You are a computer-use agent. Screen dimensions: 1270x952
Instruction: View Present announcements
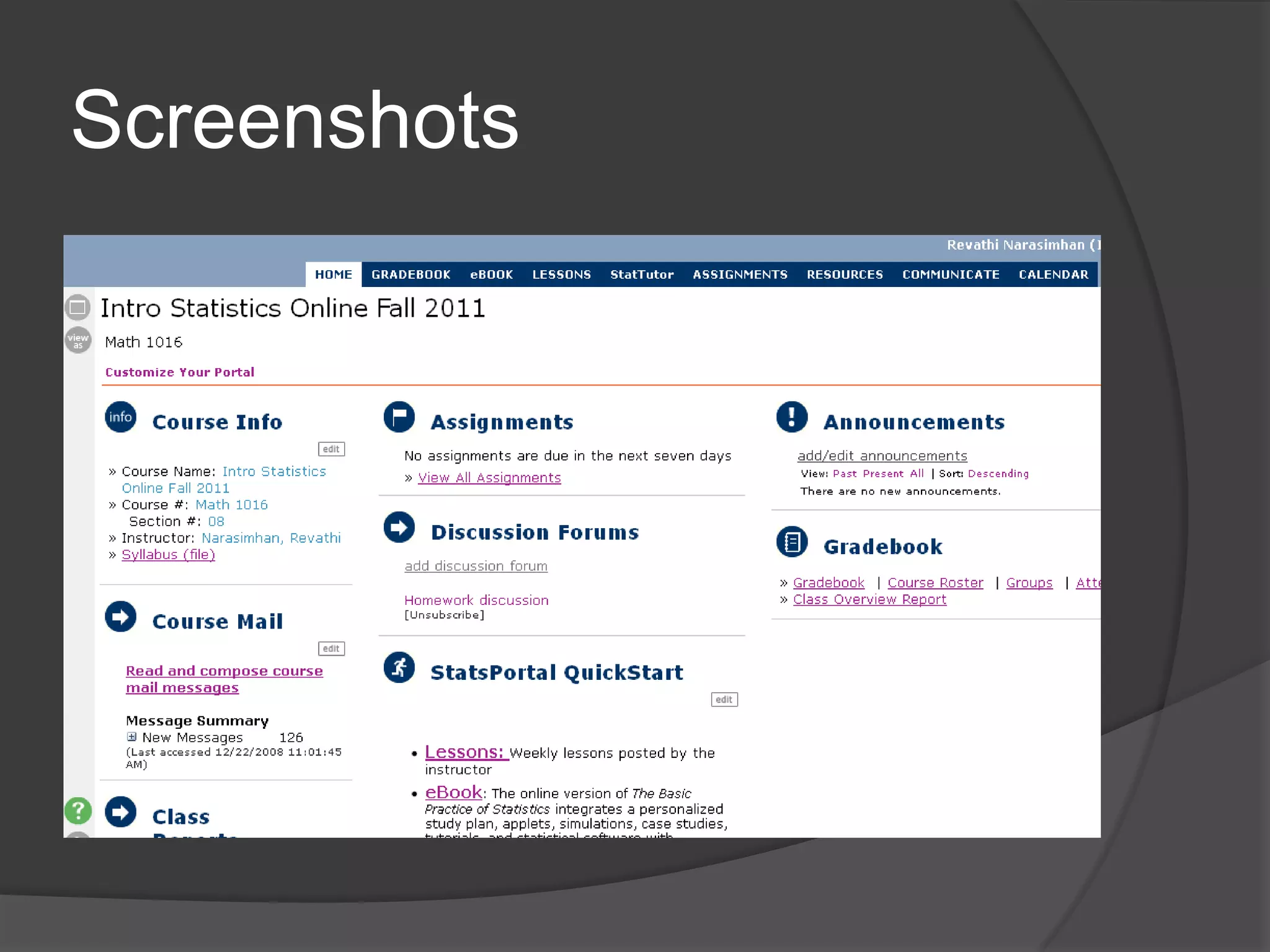(x=883, y=474)
